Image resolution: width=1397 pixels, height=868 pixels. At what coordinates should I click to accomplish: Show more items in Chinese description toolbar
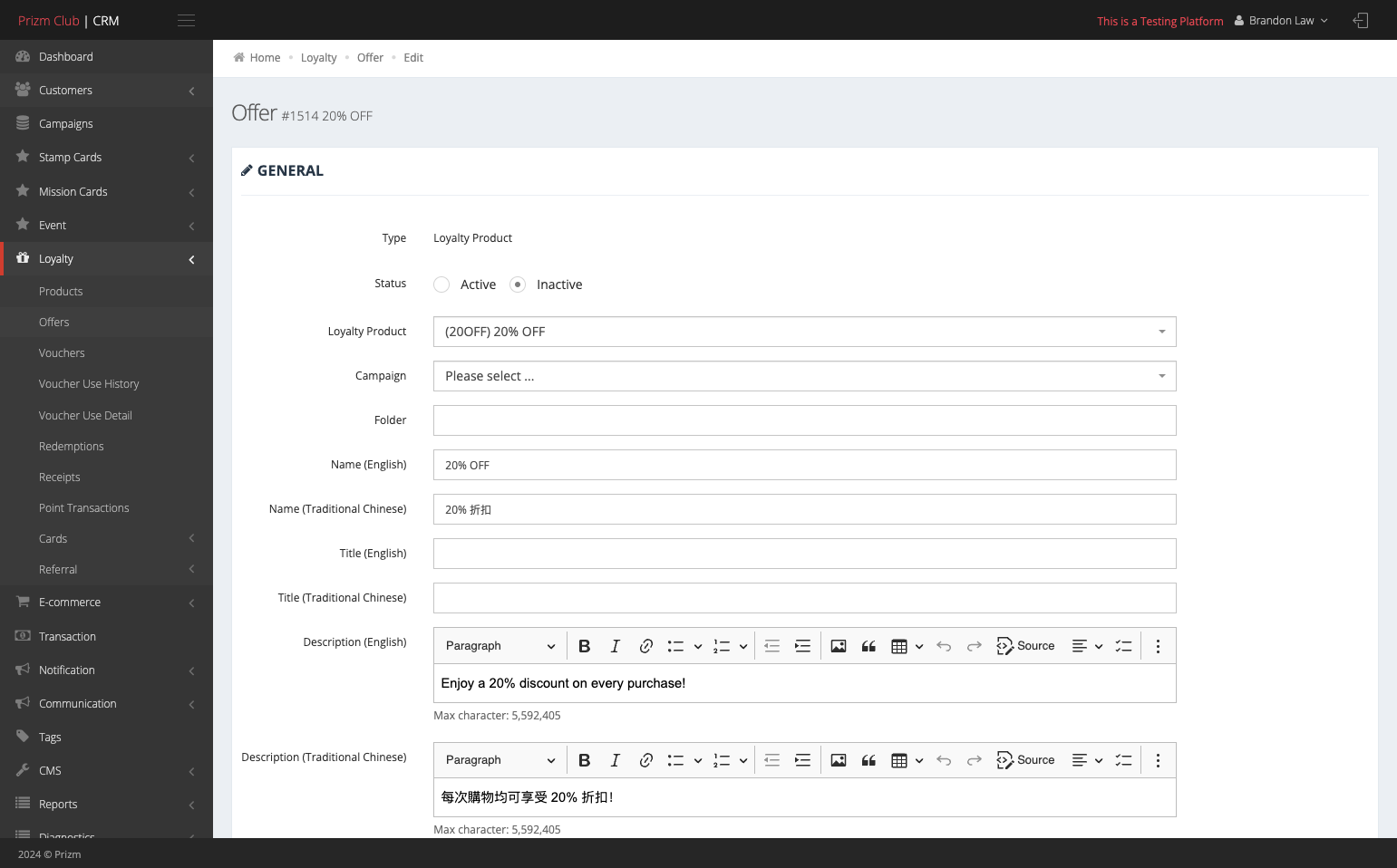pos(1158,760)
